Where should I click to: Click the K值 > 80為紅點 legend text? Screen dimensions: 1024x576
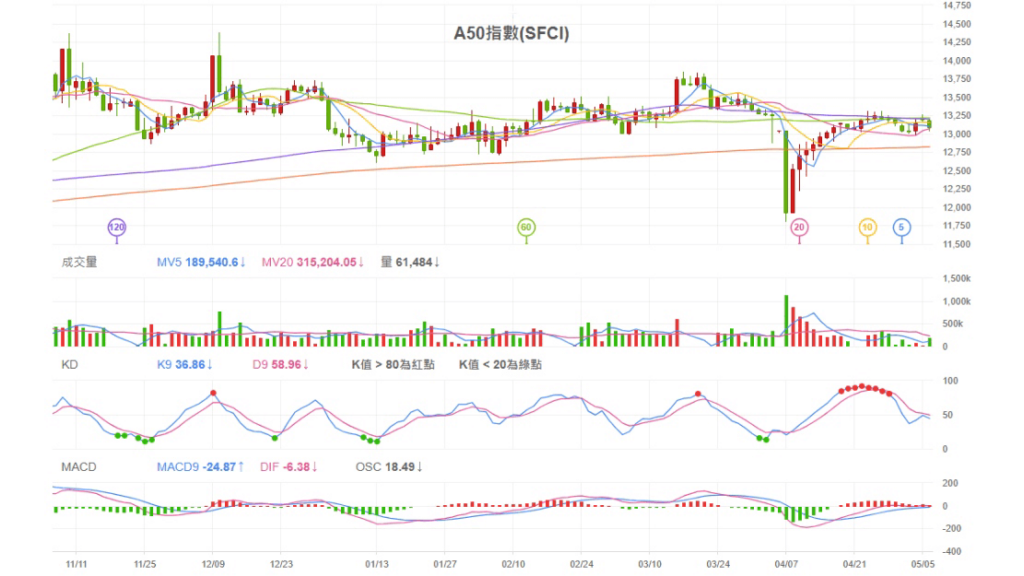click(x=393, y=364)
